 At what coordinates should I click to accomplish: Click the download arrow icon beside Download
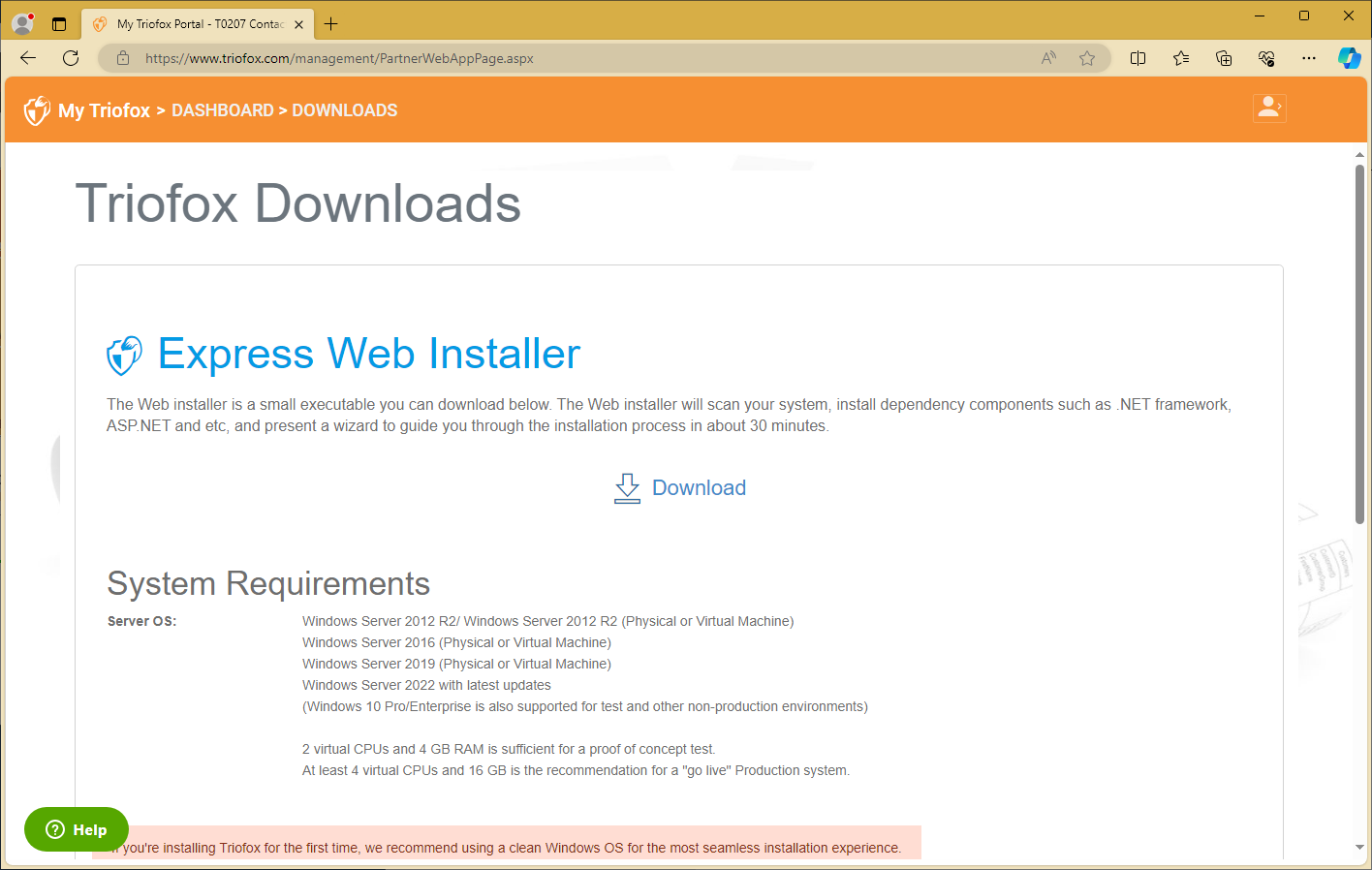point(627,487)
